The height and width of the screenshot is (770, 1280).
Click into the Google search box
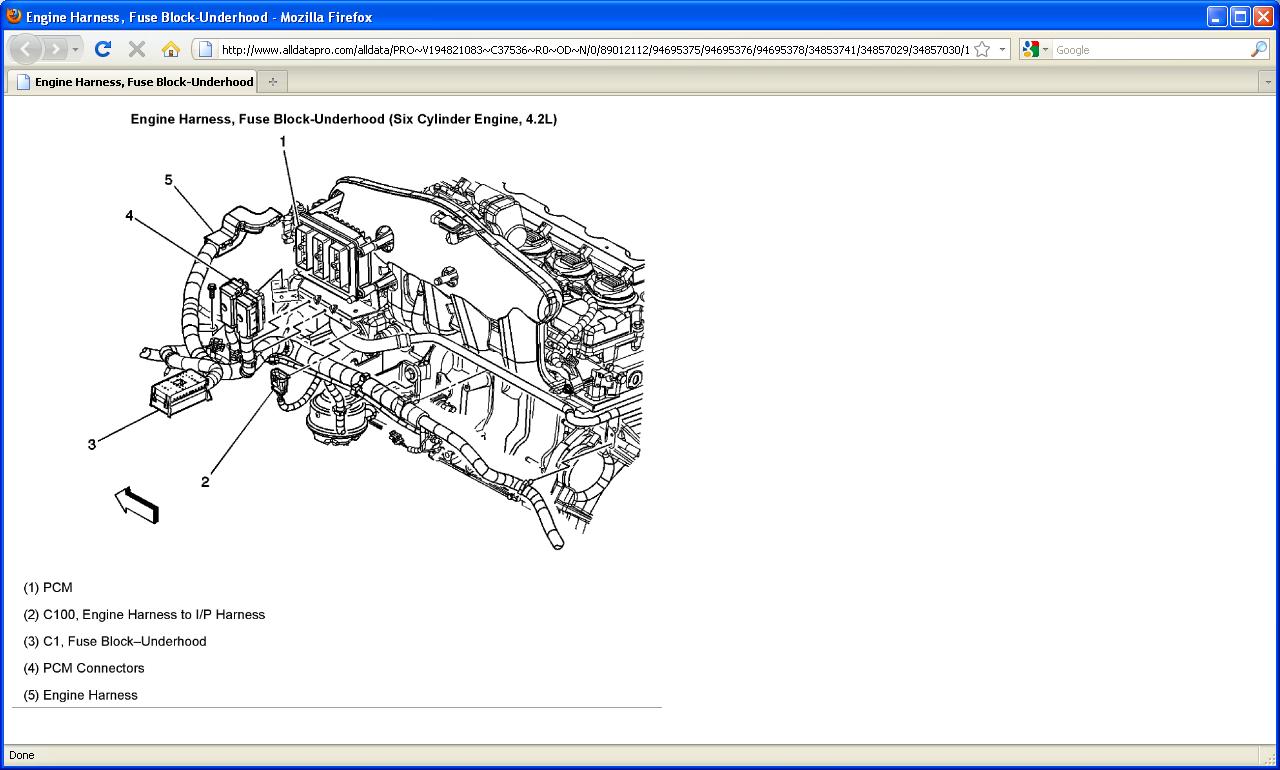click(1150, 49)
